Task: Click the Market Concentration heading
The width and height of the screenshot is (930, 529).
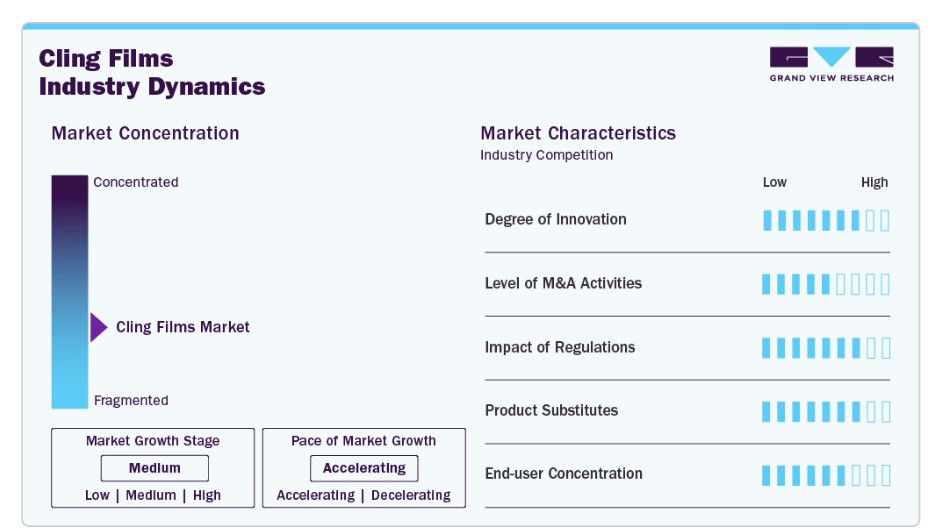Action: (x=145, y=133)
